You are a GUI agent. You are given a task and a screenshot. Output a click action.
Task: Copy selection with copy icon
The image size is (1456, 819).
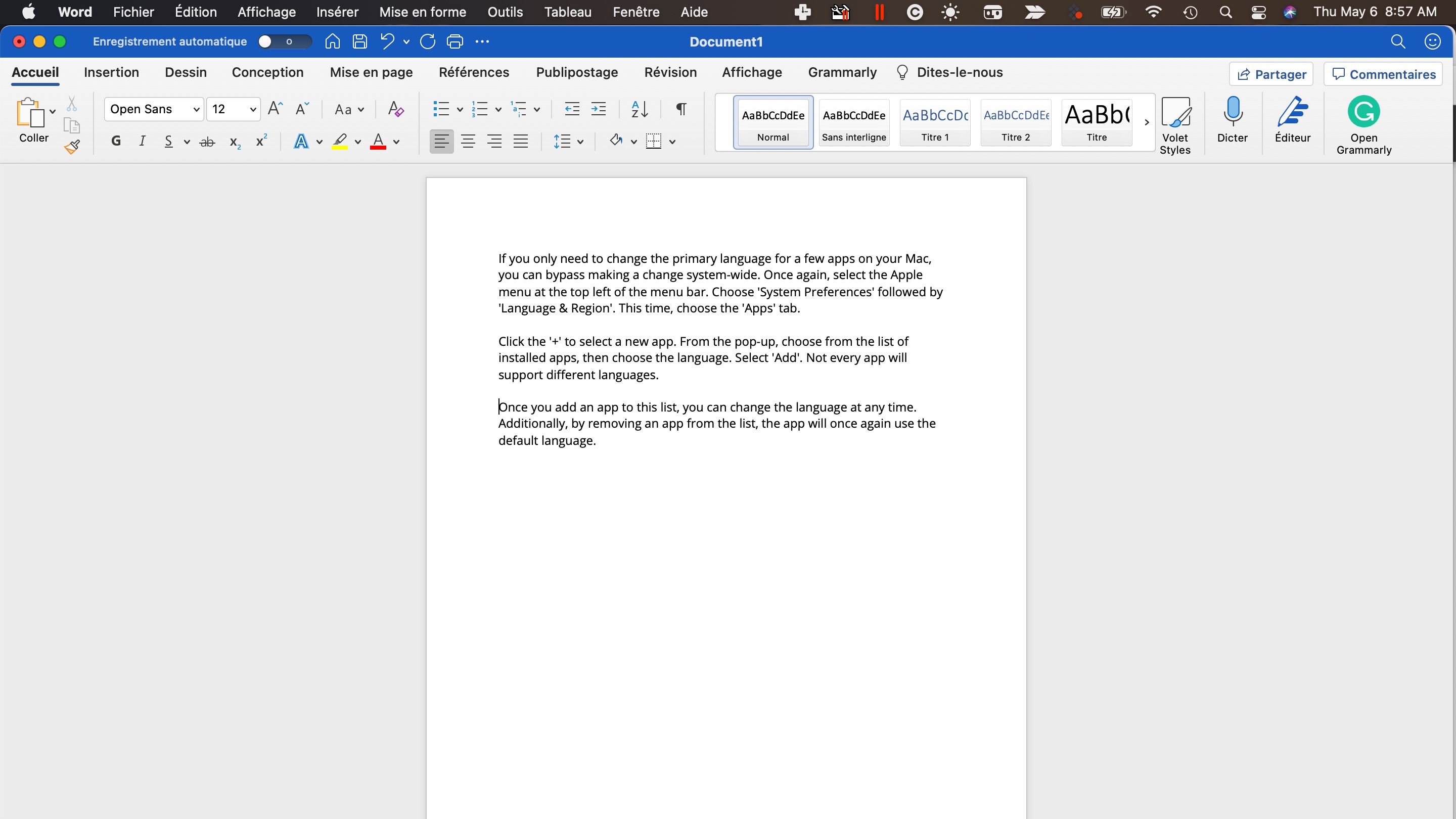pos(72,125)
